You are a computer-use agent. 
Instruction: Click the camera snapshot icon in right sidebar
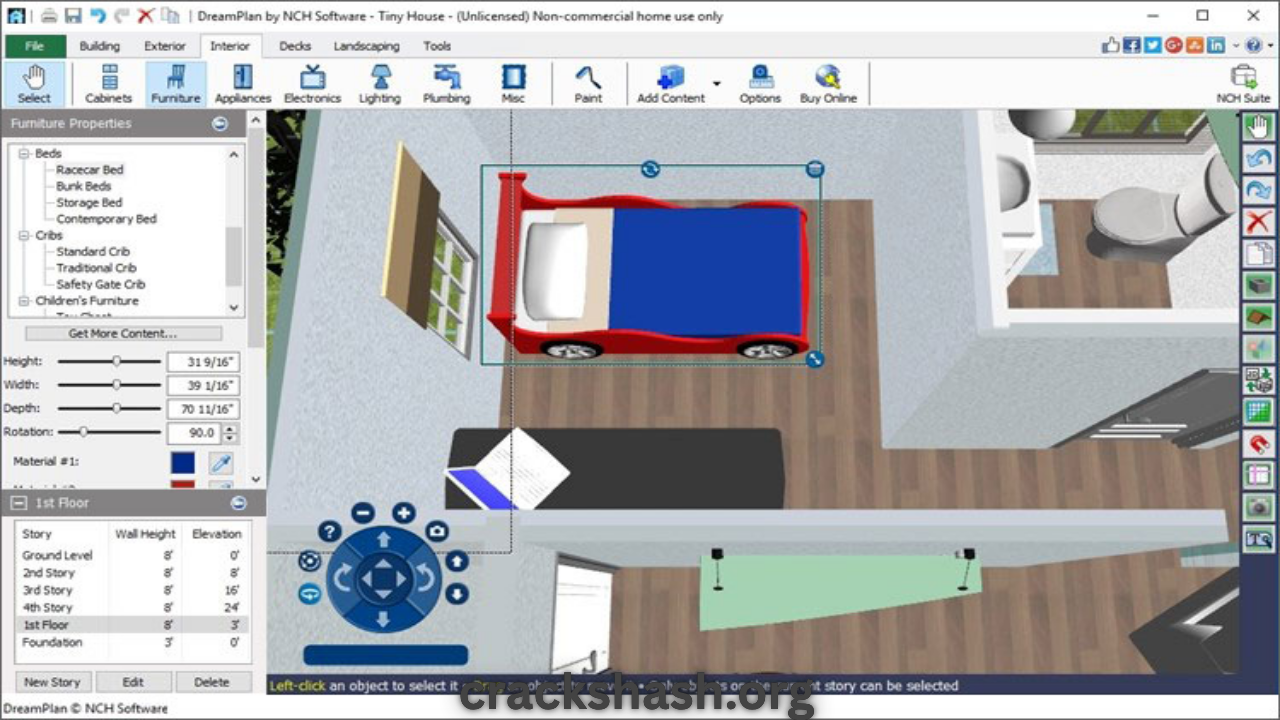point(1258,507)
